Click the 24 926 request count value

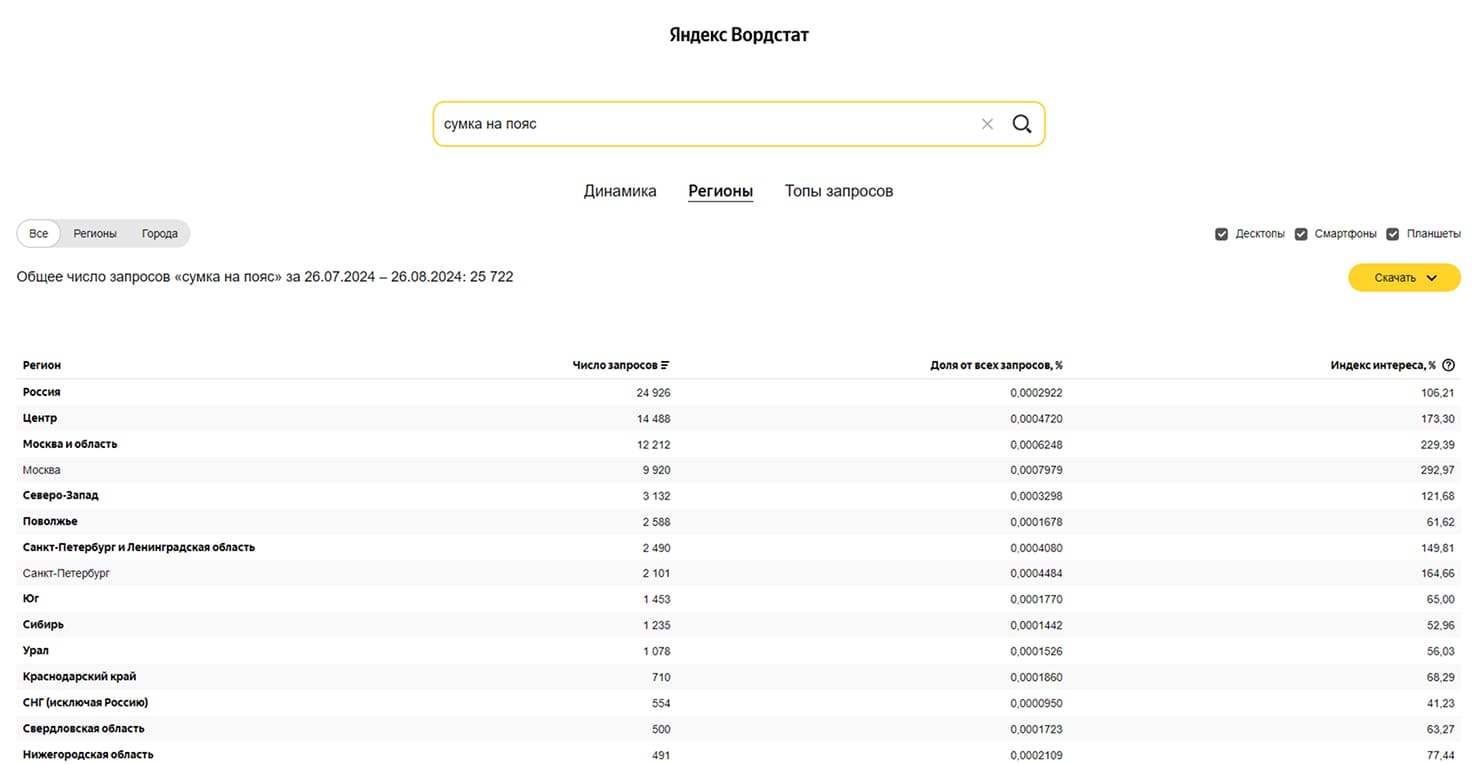point(653,393)
